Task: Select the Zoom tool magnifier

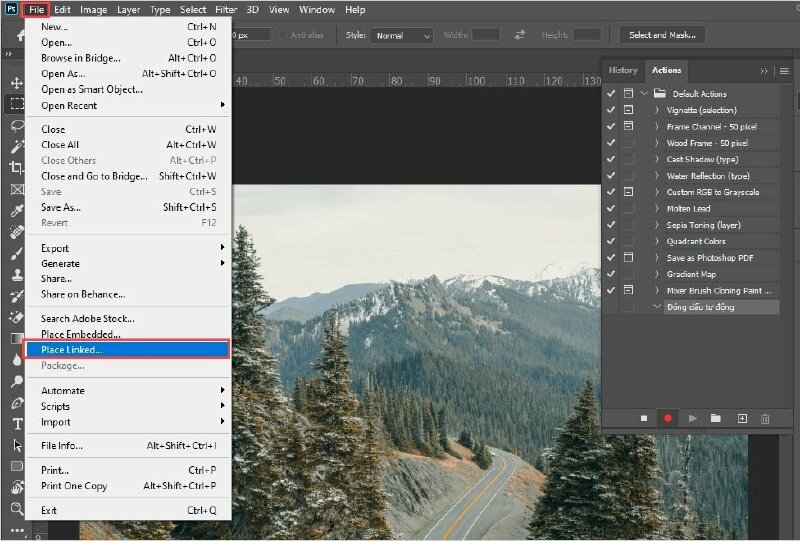Action: click(x=16, y=508)
